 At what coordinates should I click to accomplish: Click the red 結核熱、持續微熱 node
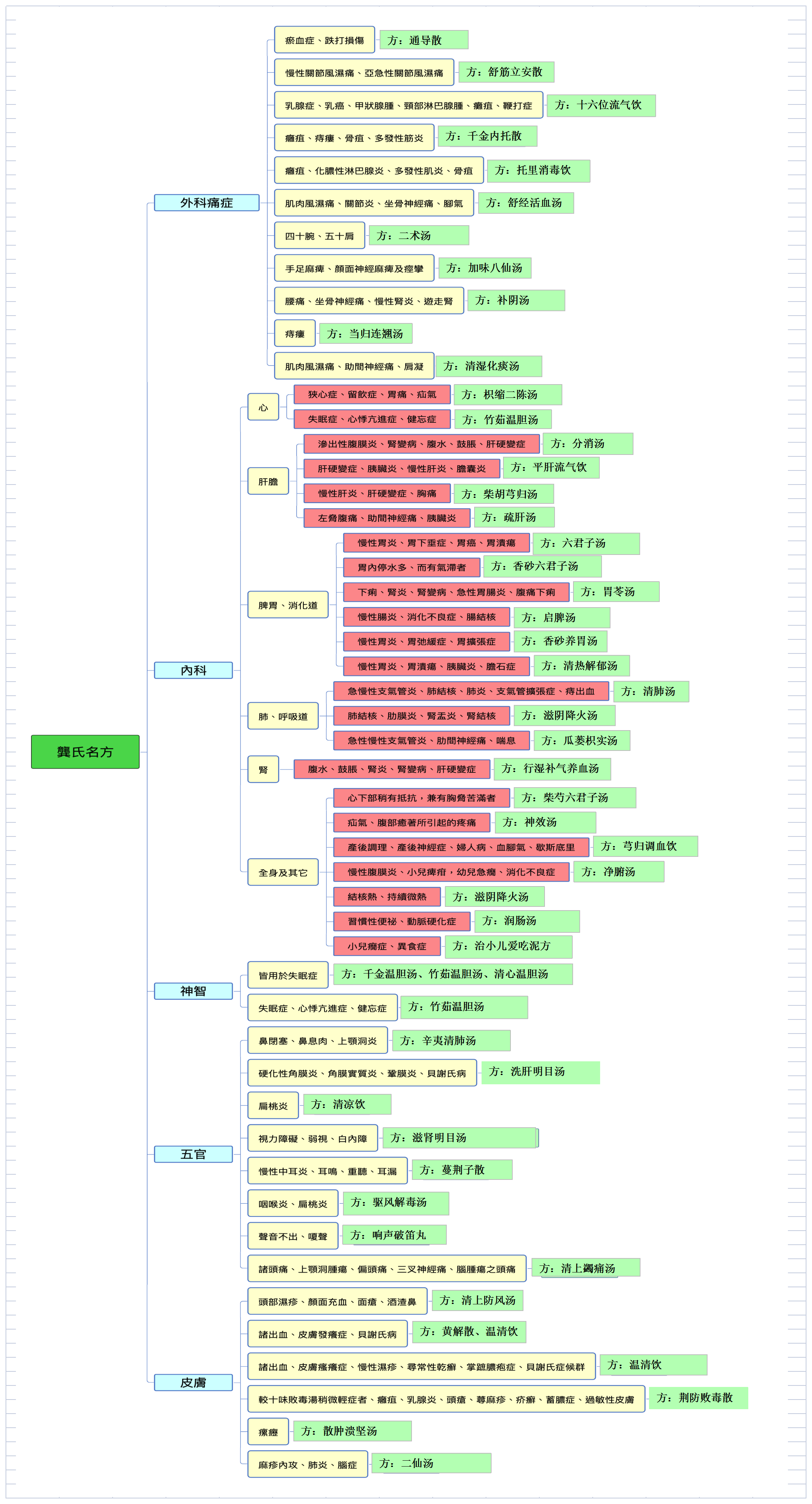(x=386, y=896)
